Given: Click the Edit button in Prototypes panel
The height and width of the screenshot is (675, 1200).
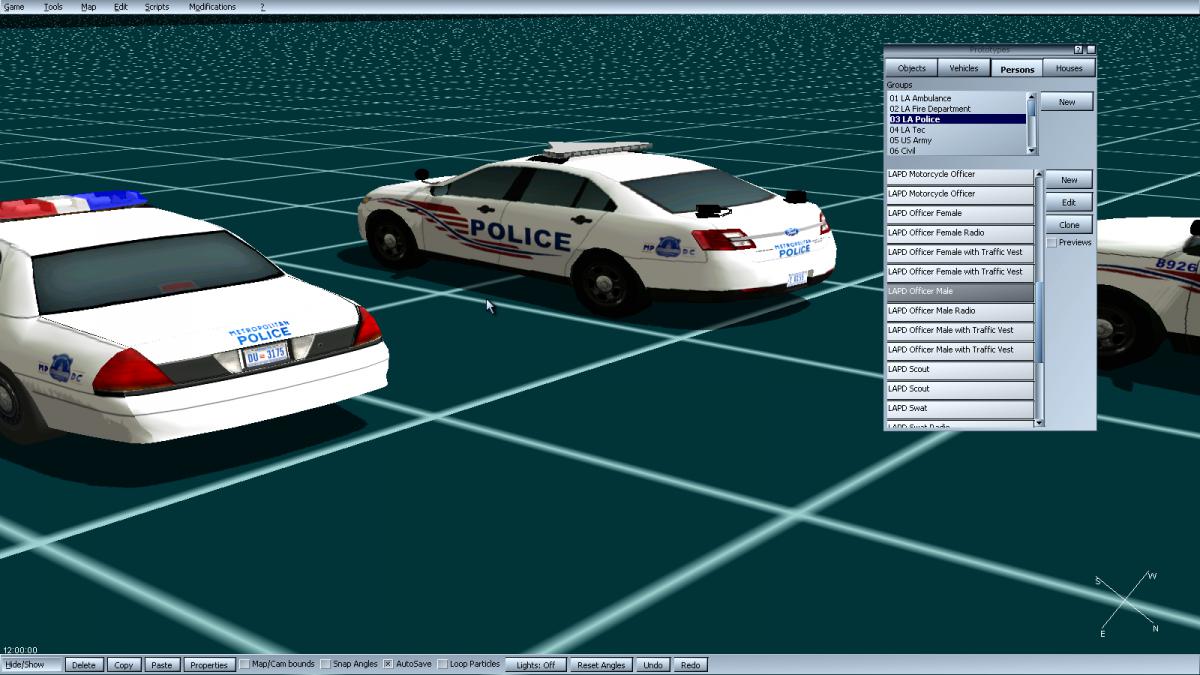Looking at the screenshot, I should [x=1069, y=202].
